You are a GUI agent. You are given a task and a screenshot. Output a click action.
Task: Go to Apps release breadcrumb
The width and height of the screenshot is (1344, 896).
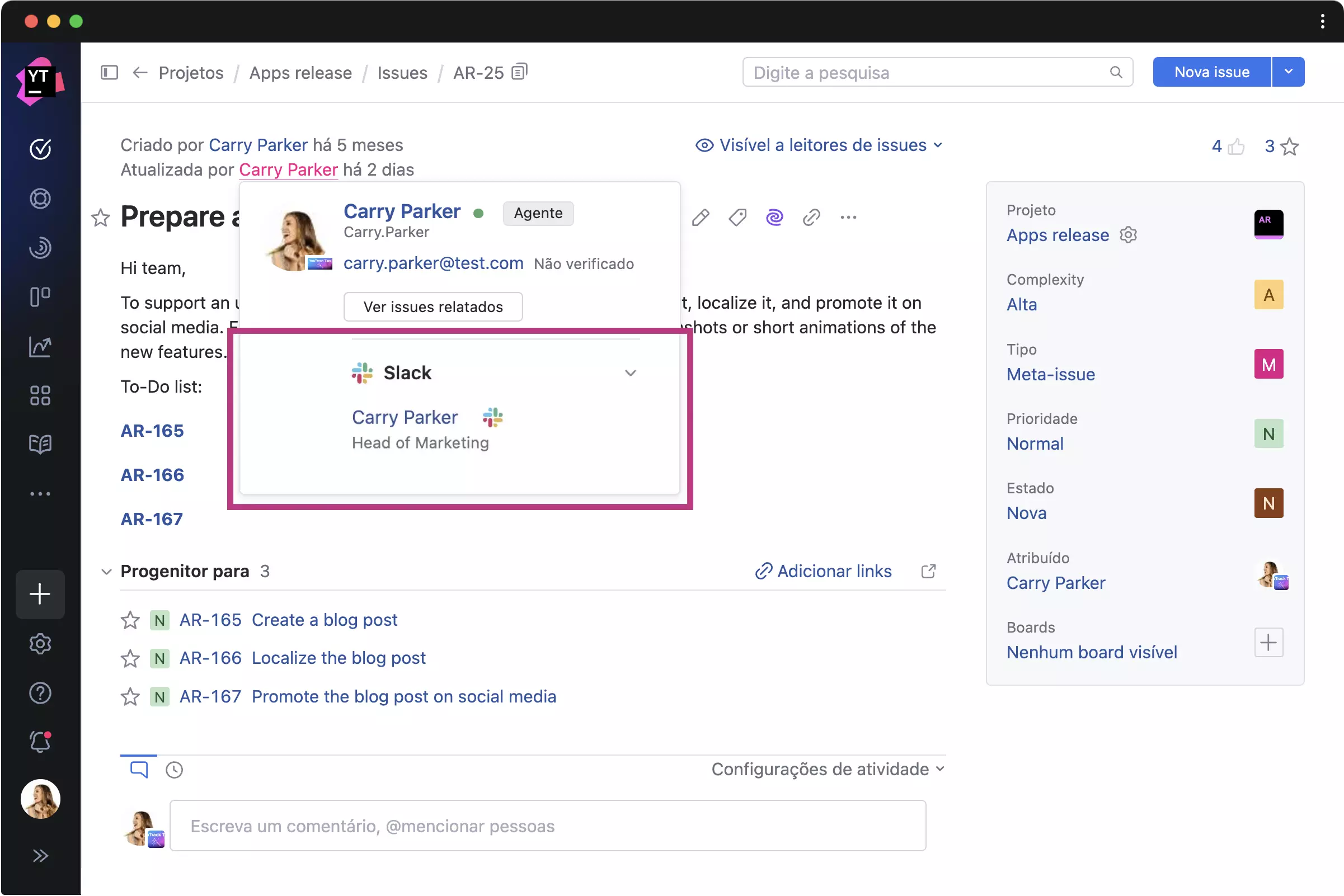[x=300, y=73]
